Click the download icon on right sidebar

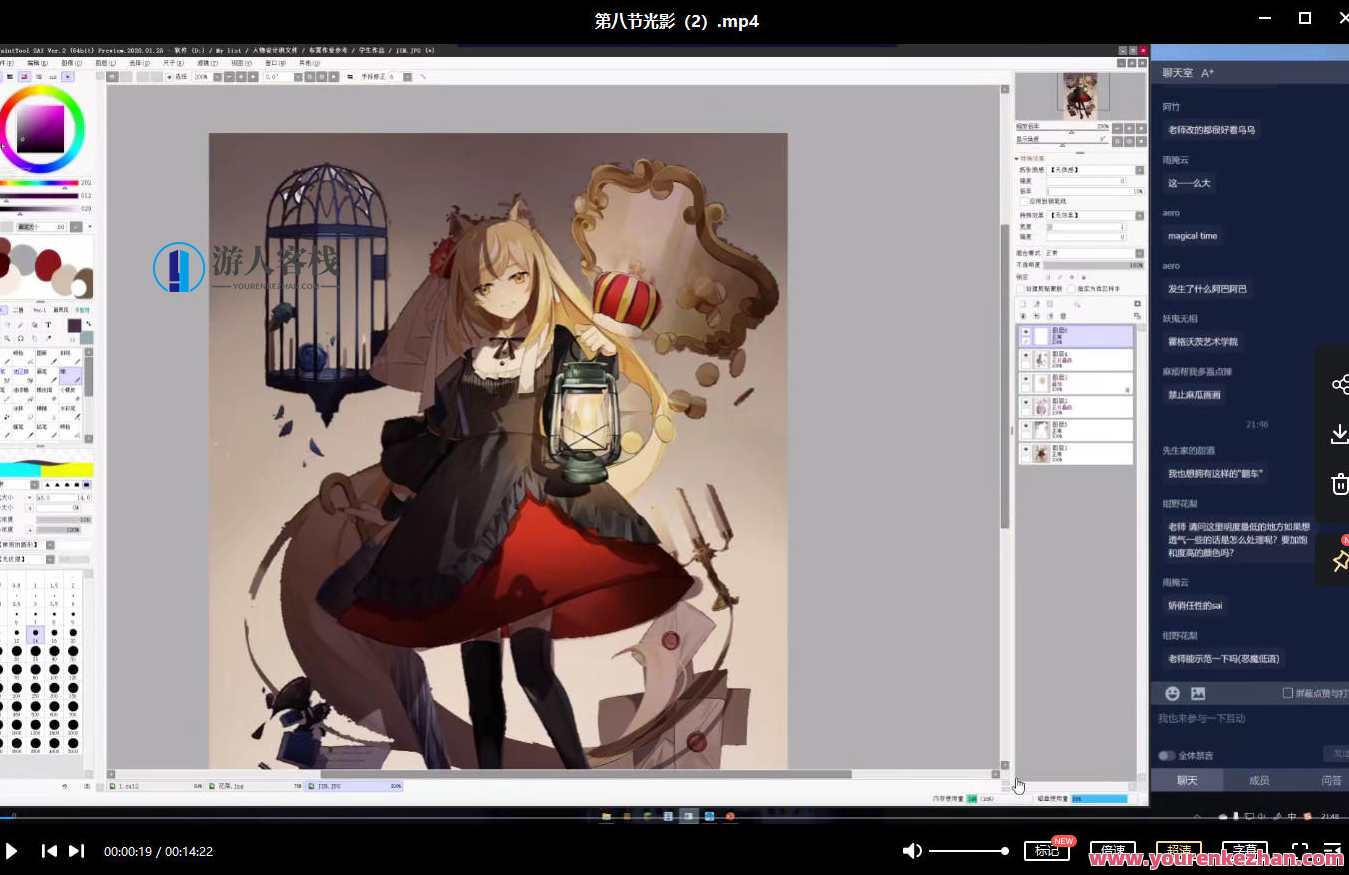pyautogui.click(x=1339, y=434)
